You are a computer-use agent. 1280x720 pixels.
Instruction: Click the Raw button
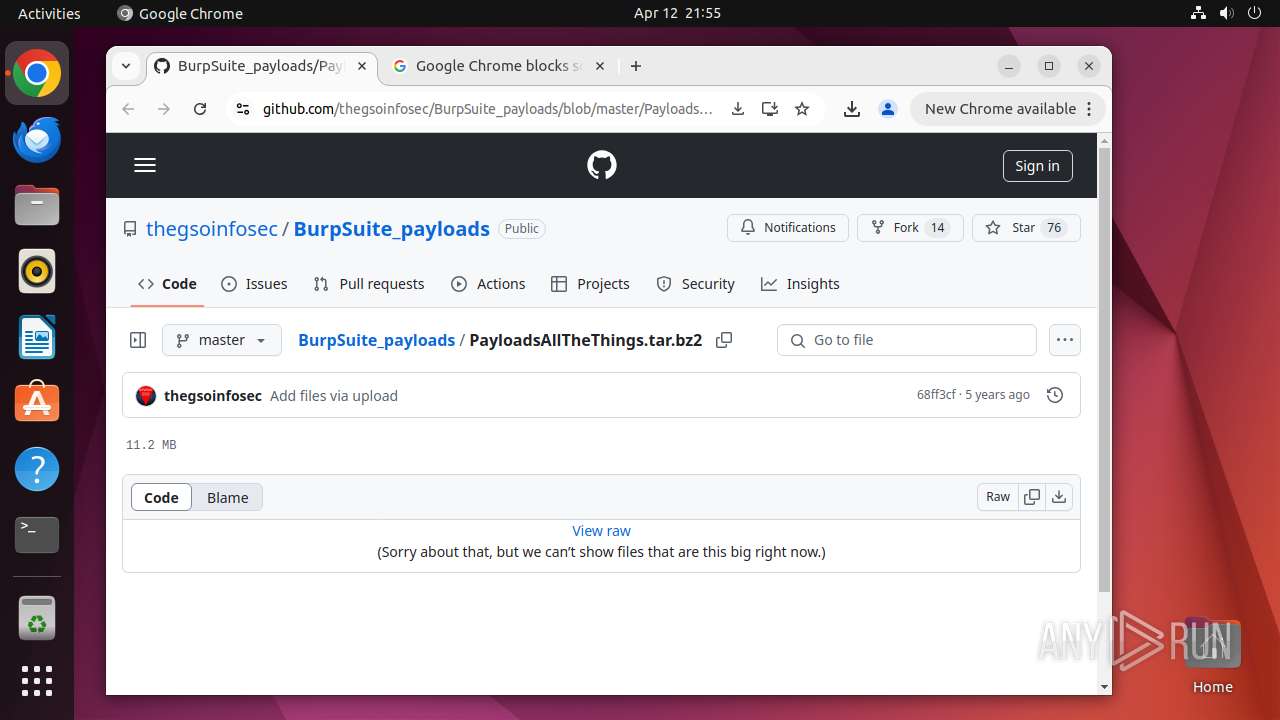tap(998, 497)
